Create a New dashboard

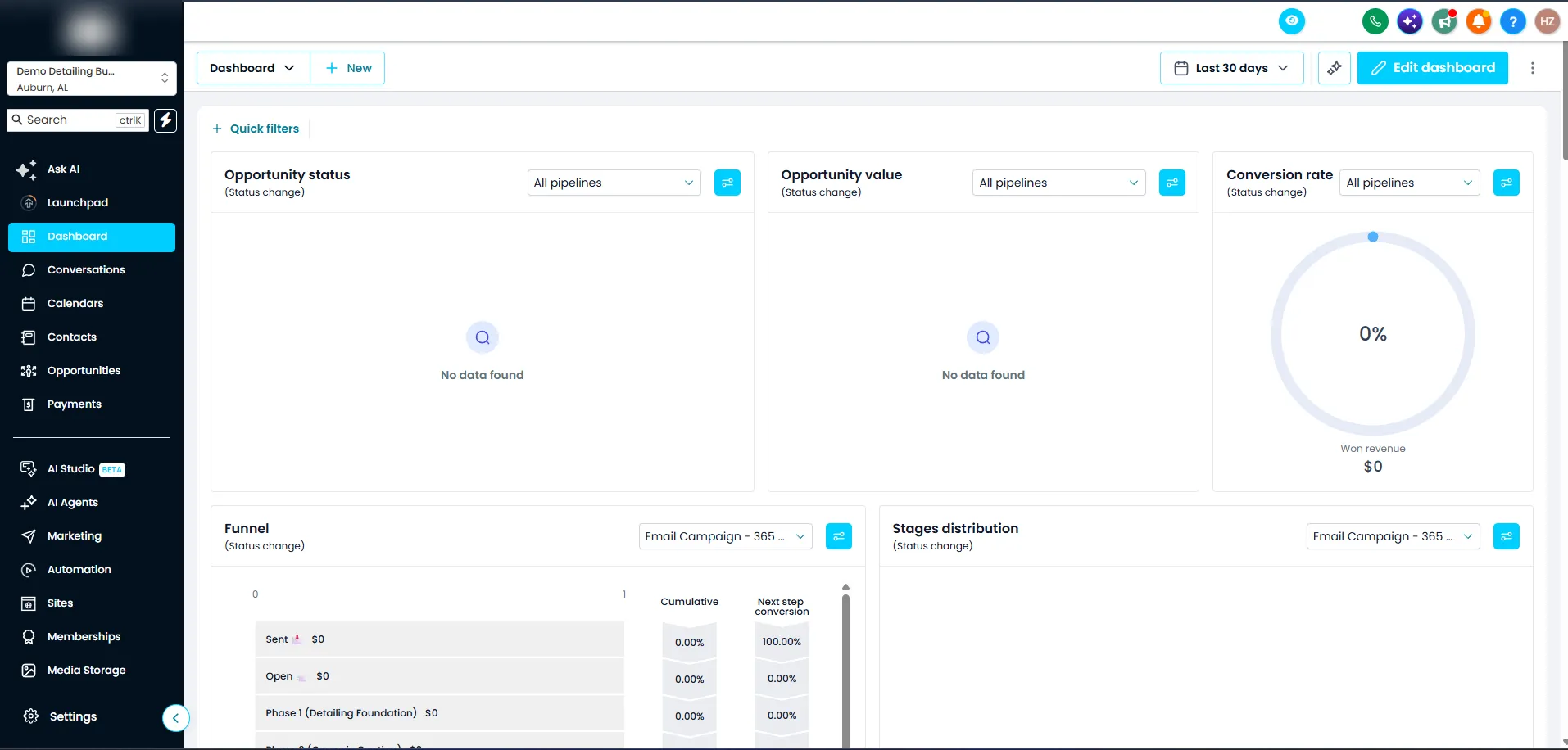[348, 68]
